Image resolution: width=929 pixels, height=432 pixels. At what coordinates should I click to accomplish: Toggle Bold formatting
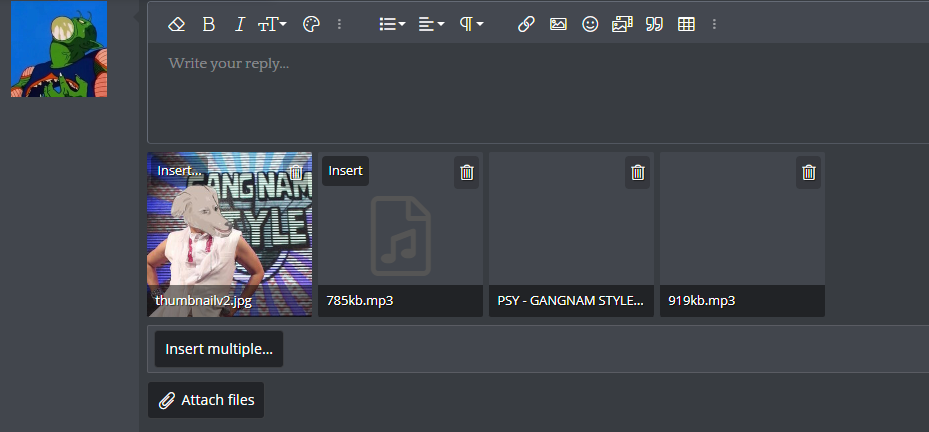pos(209,24)
